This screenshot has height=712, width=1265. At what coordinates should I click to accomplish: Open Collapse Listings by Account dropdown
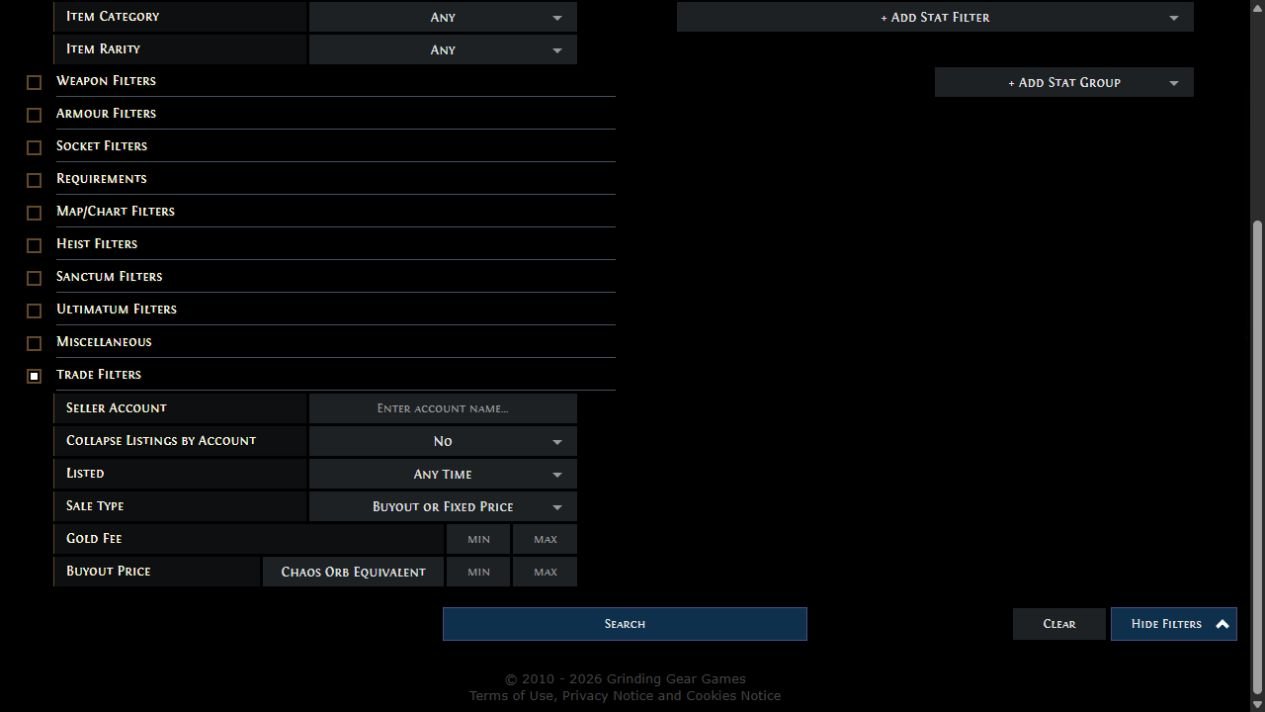tap(443, 441)
